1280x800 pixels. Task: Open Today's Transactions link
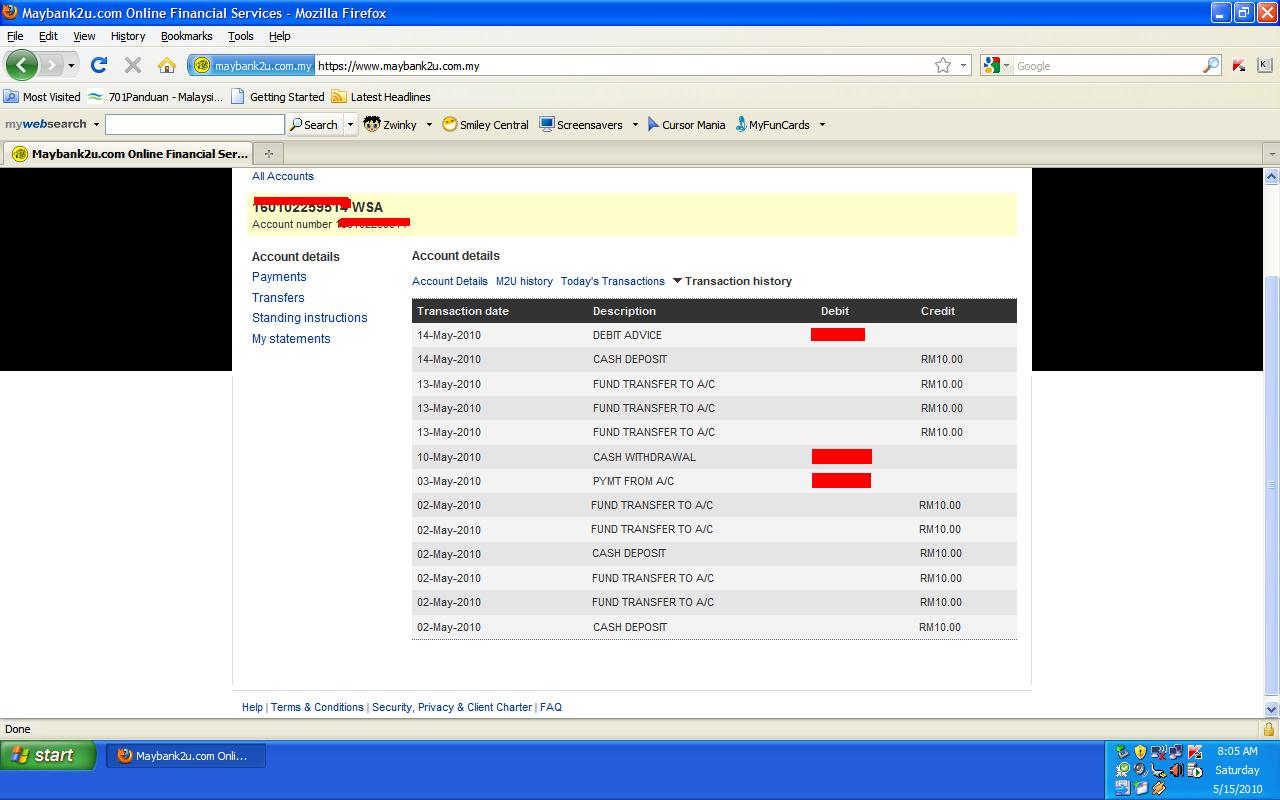(x=613, y=281)
